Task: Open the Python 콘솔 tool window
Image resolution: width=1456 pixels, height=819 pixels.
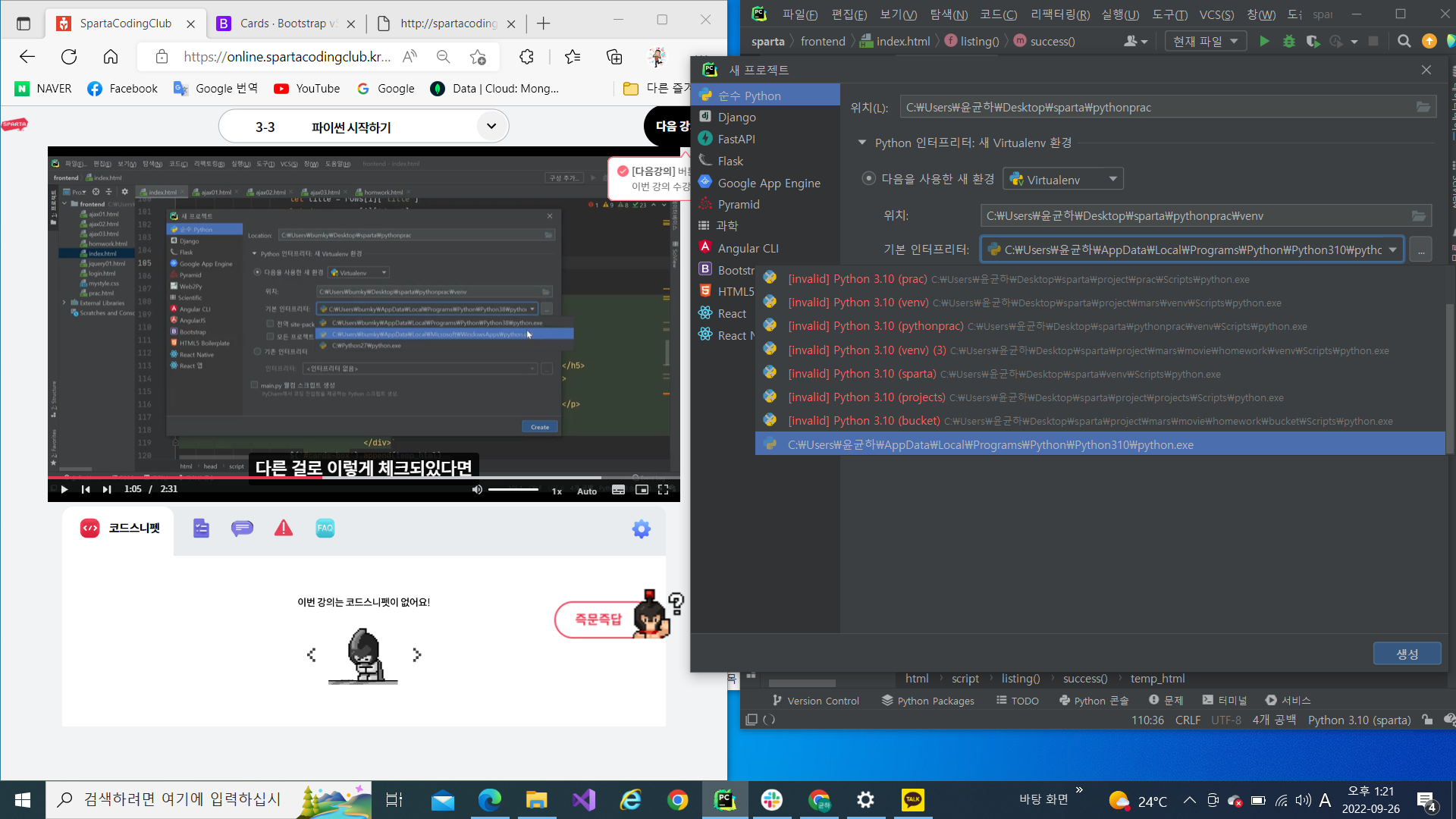Action: [1094, 701]
